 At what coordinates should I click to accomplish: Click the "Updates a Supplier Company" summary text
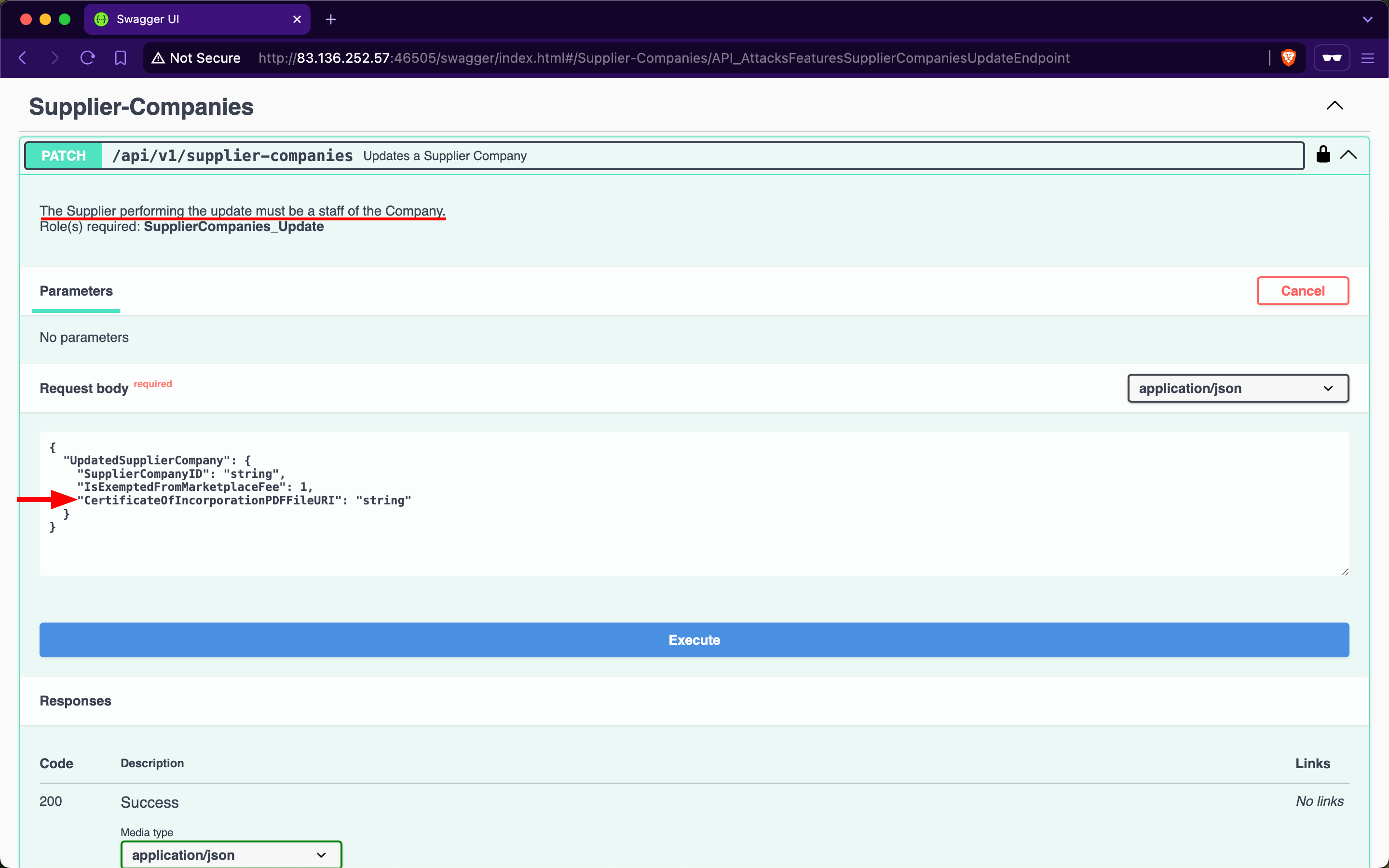pyautogui.click(x=445, y=156)
